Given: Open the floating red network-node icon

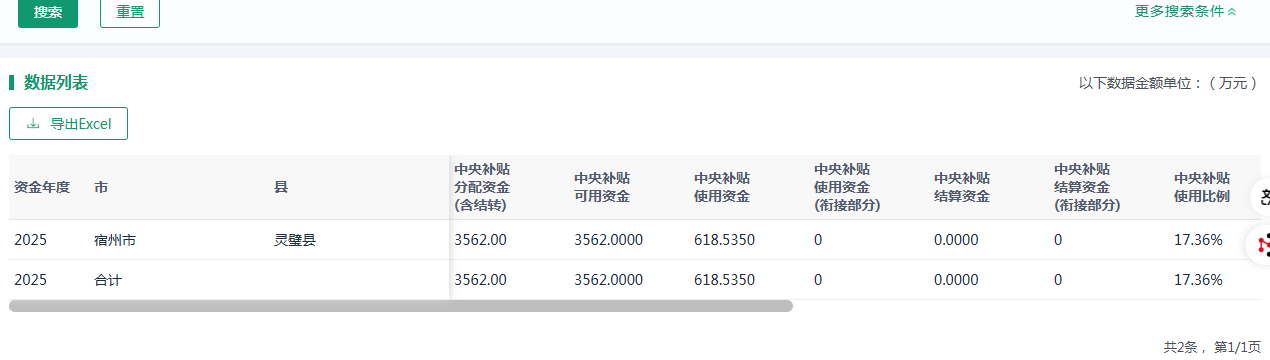Looking at the screenshot, I should tap(1262, 243).
